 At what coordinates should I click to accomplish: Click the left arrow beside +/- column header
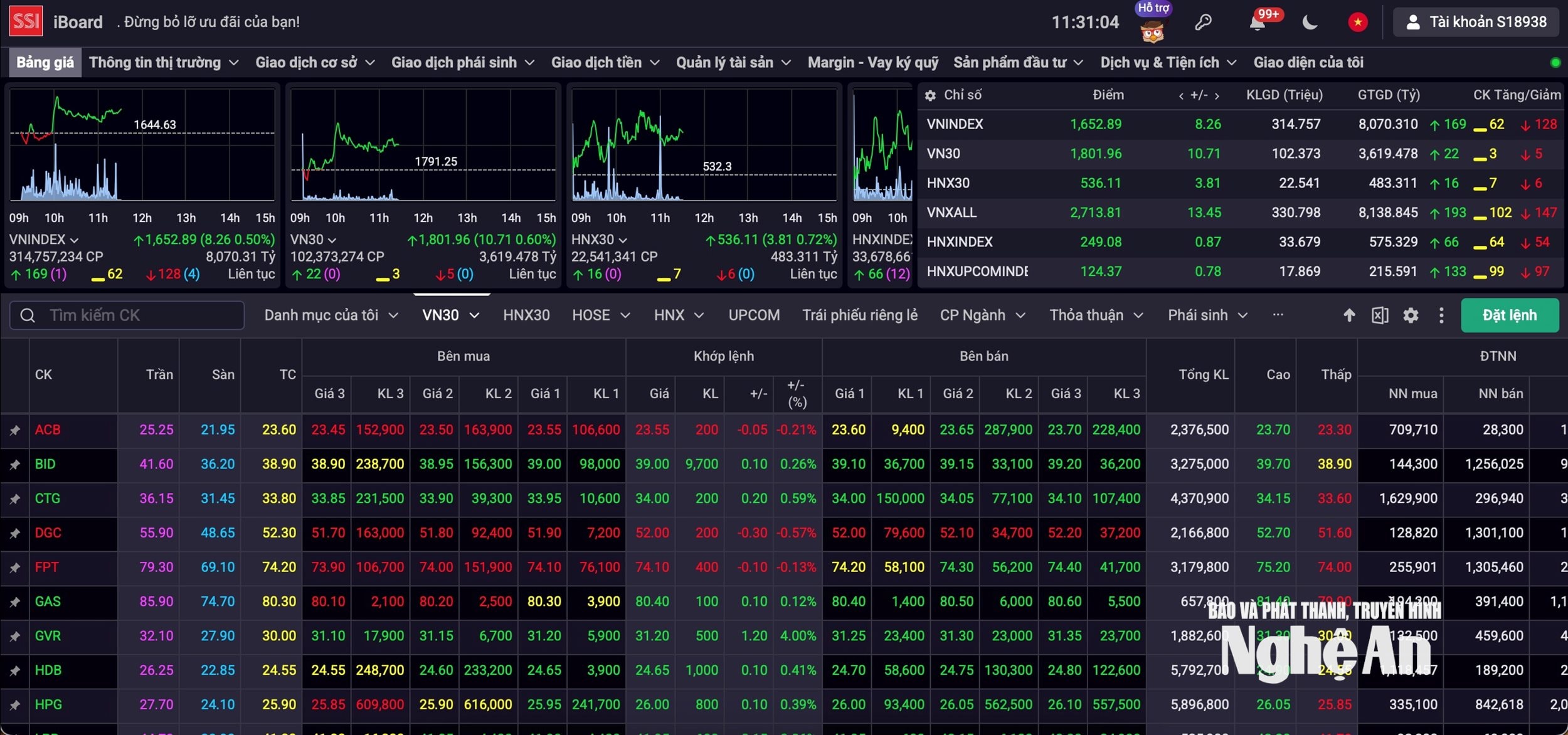pos(1181,95)
